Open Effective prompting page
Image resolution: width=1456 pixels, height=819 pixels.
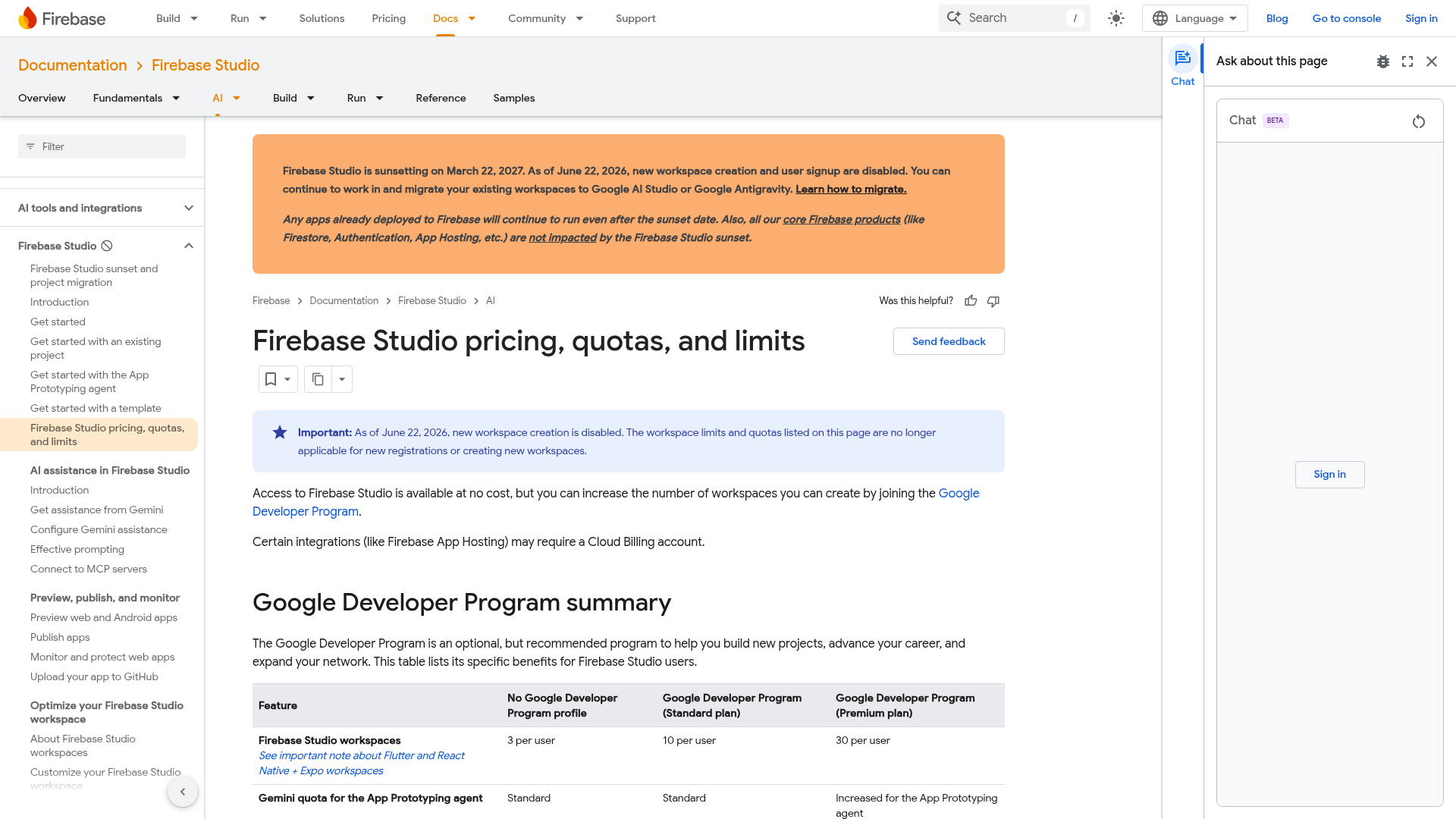tap(77, 549)
